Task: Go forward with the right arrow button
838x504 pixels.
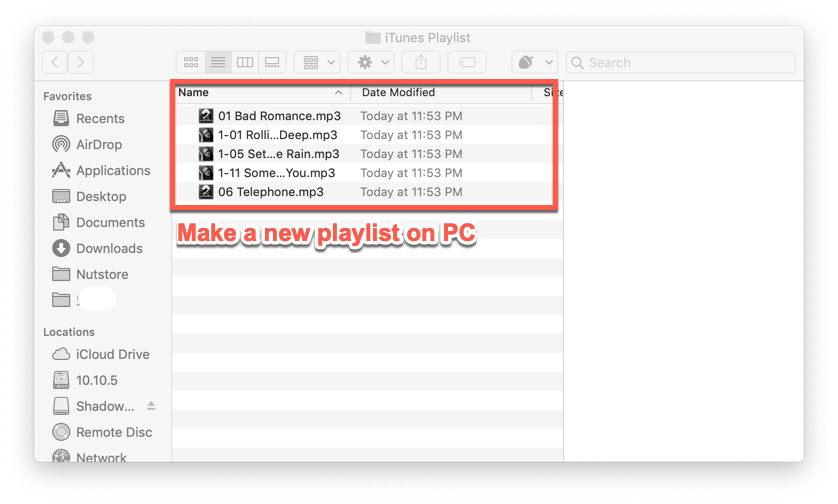Action: click(81, 63)
